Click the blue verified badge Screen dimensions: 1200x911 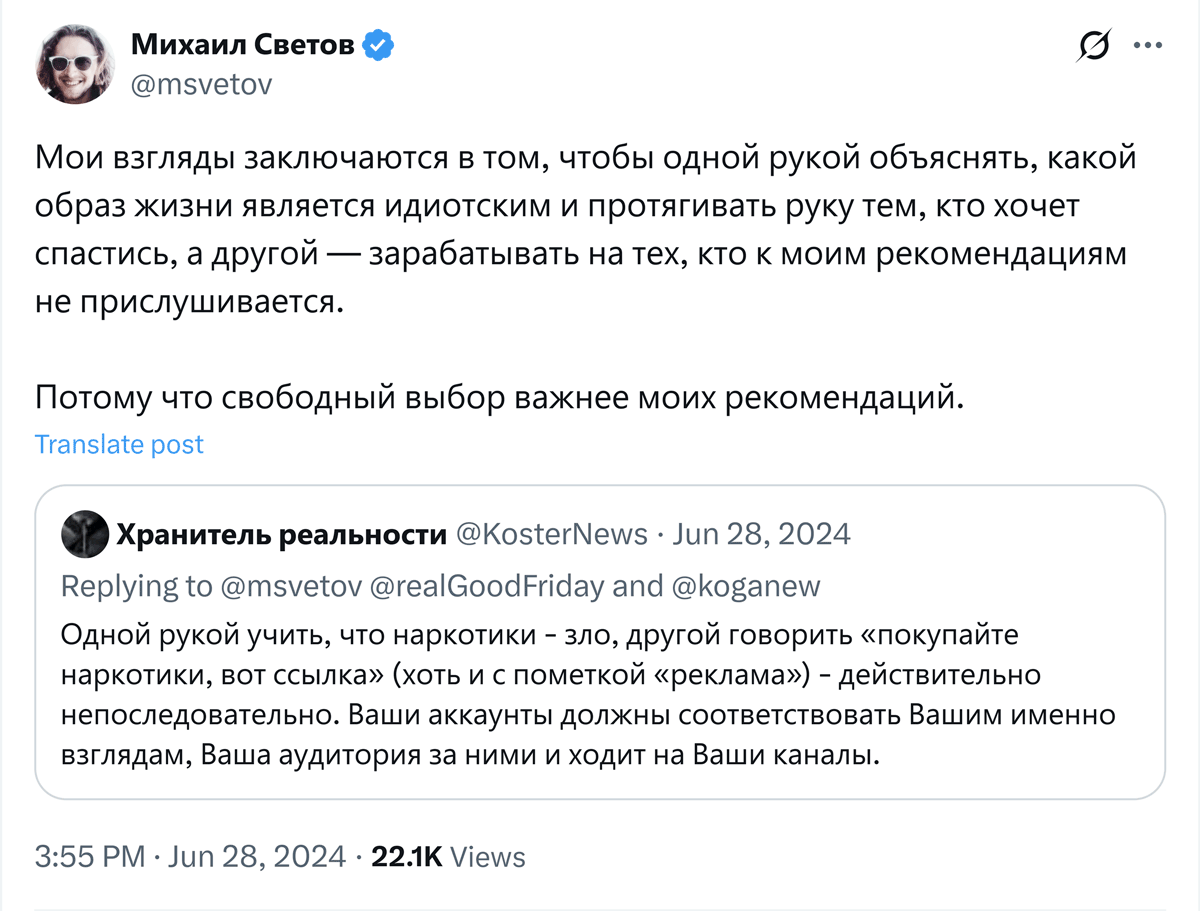378,44
